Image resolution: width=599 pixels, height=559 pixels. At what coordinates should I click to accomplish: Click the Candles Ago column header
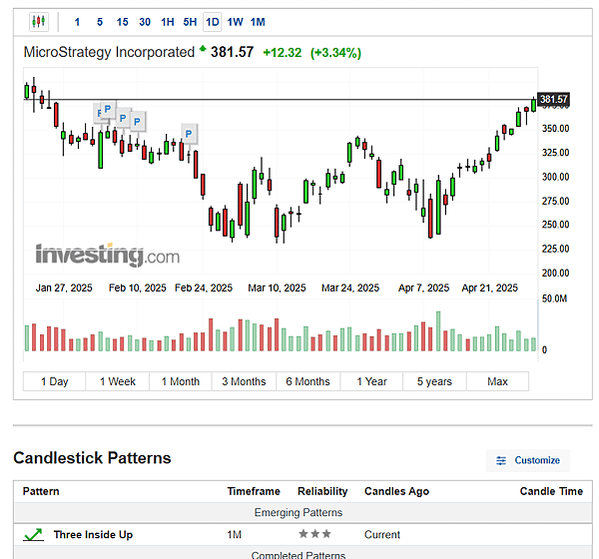click(397, 491)
